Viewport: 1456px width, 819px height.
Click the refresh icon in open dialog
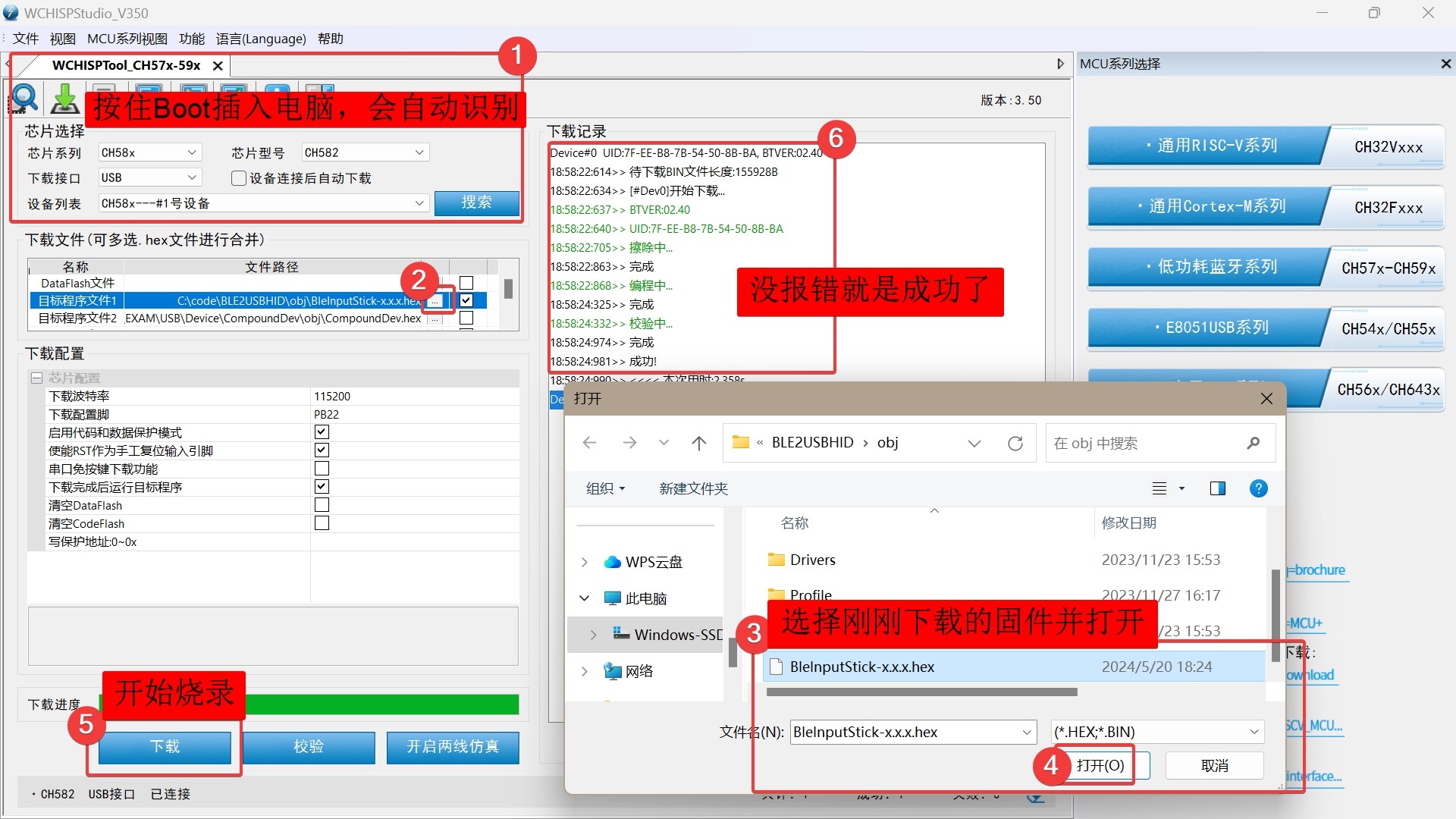[x=1015, y=444]
